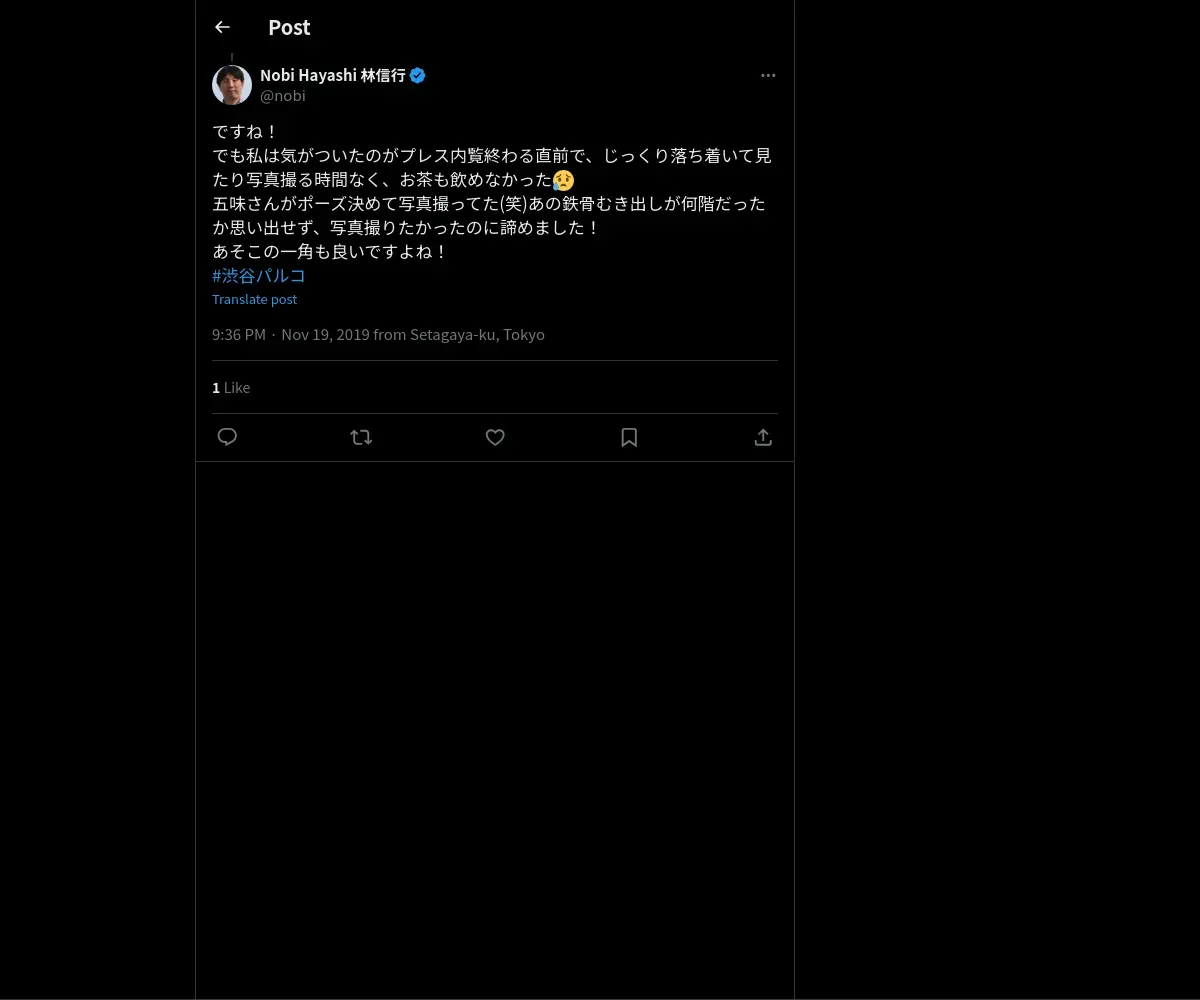This screenshot has height=1000, width=1200.
Task: Open the share post icon
Action: tap(763, 437)
